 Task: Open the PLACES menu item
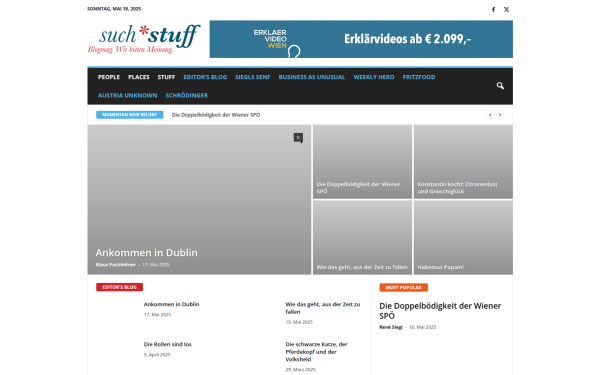pyautogui.click(x=139, y=77)
